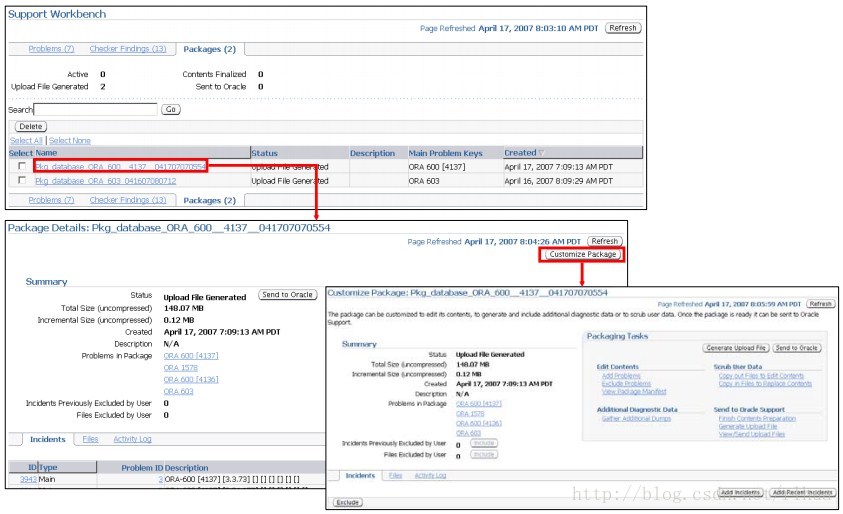Click the Customize Package button
843x514 pixels.
click(x=583, y=254)
